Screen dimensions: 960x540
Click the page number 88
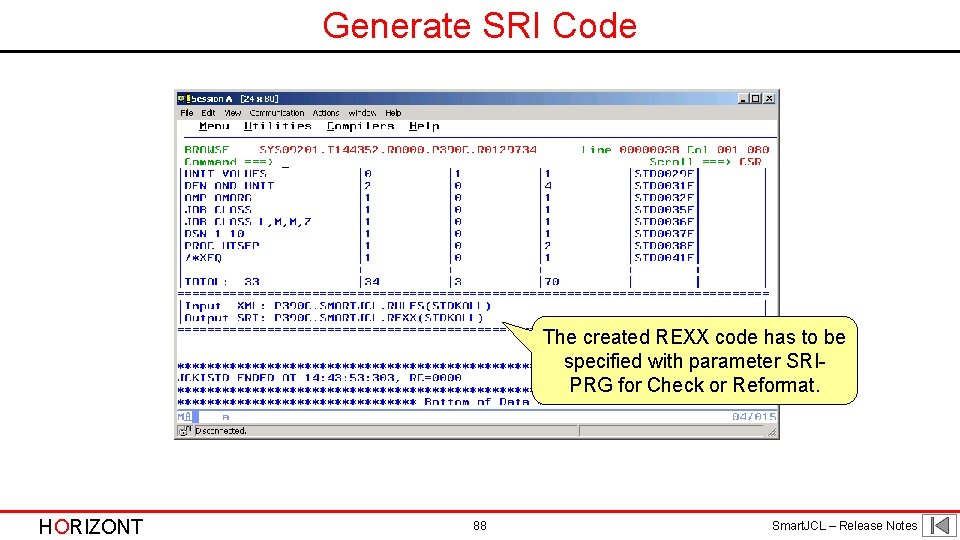pos(479,525)
